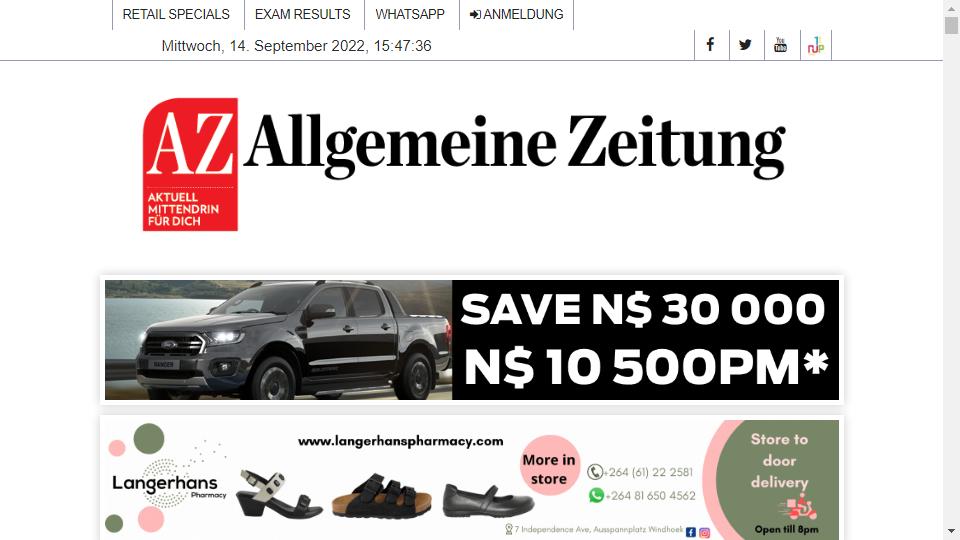This screenshot has width=960, height=540.
Task: Open the Facebook page icon in header
Action: pyautogui.click(x=710, y=45)
